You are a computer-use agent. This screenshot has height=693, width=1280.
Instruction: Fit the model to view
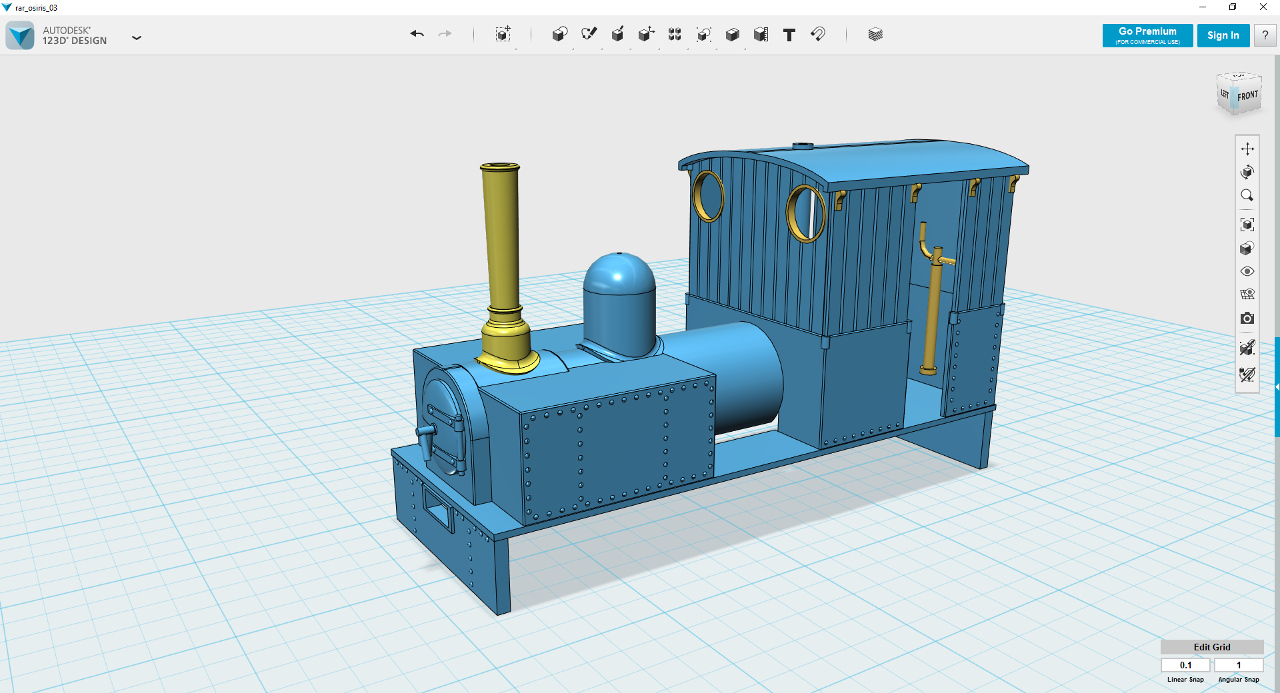coord(1247,224)
